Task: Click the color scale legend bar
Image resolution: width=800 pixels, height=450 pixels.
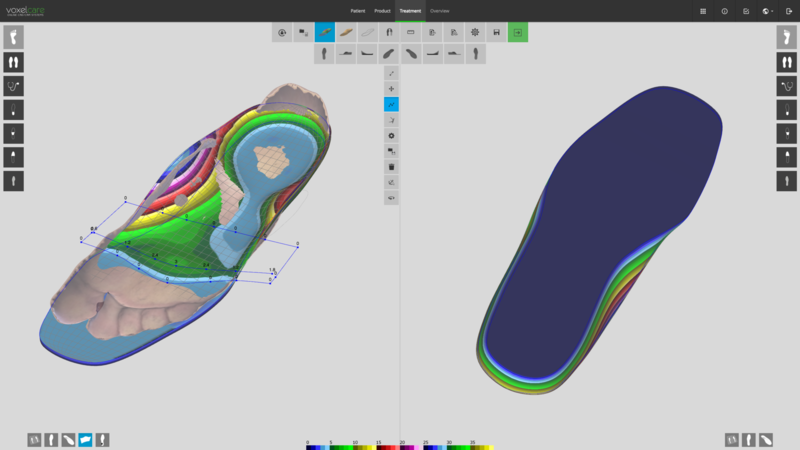Action: click(x=400, y=446)
